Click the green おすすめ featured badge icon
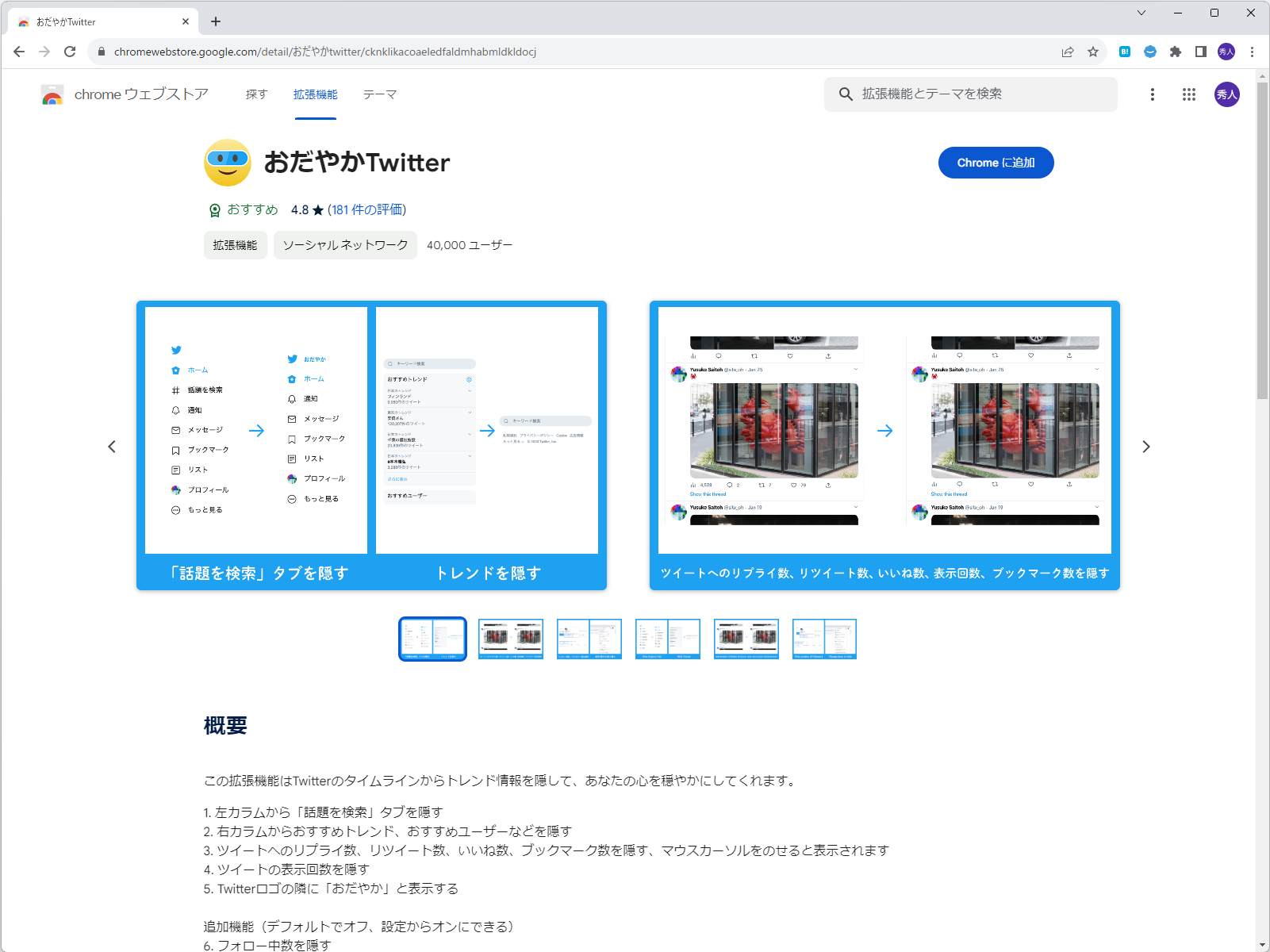Image resolution: width=1270 pixels, height=952 pixels. click(213, 209)
